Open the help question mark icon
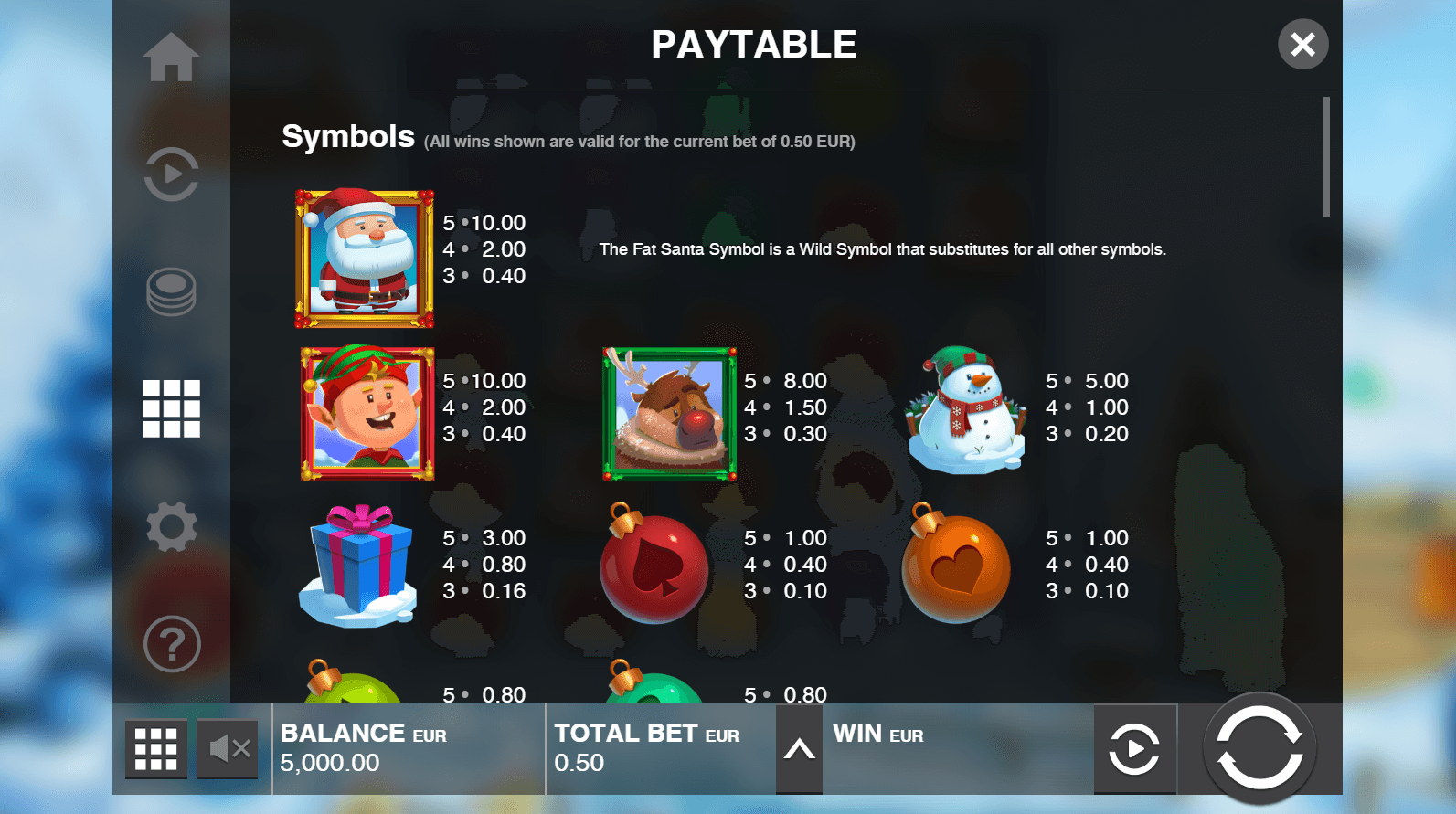The height and width of the screenshot is (814, 1456). pos(172,644)
